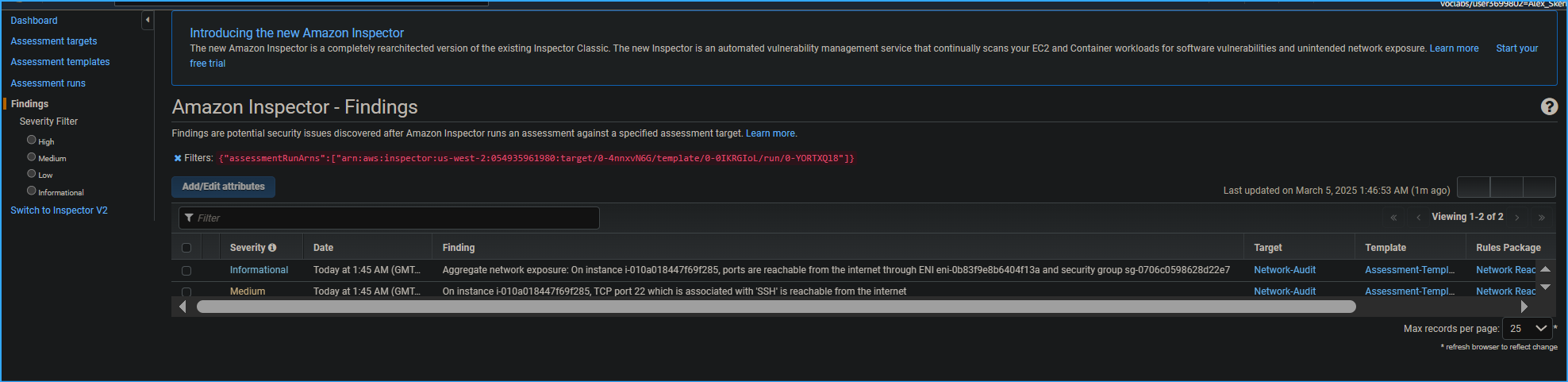Image resolution: width=1568 pixels, height=382 pixels.
Task: Click the Switch to Inspector V2 link
Action: (59, 210)
